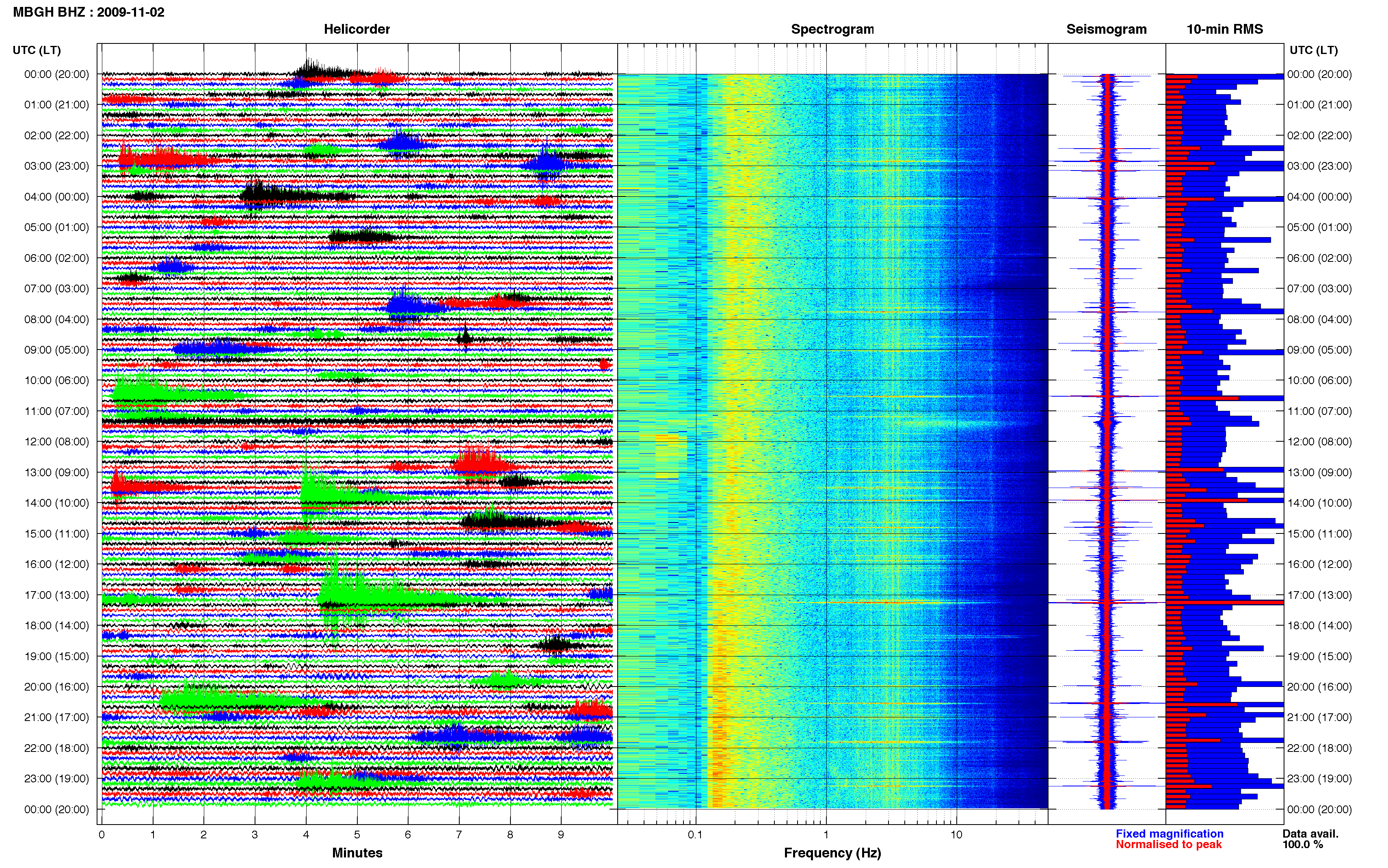1388x868 pixels.
Task: Pick left-axis time label '05:00 (01:00)'
Action: coord(56,227)
